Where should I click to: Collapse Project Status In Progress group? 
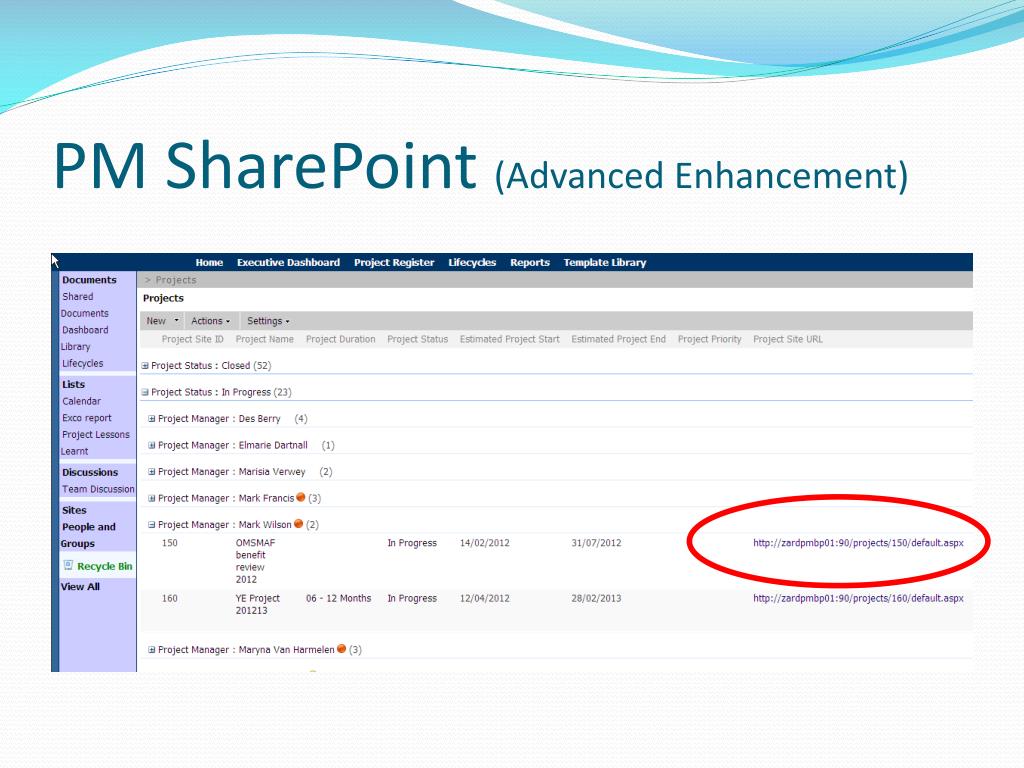[145, 392]
